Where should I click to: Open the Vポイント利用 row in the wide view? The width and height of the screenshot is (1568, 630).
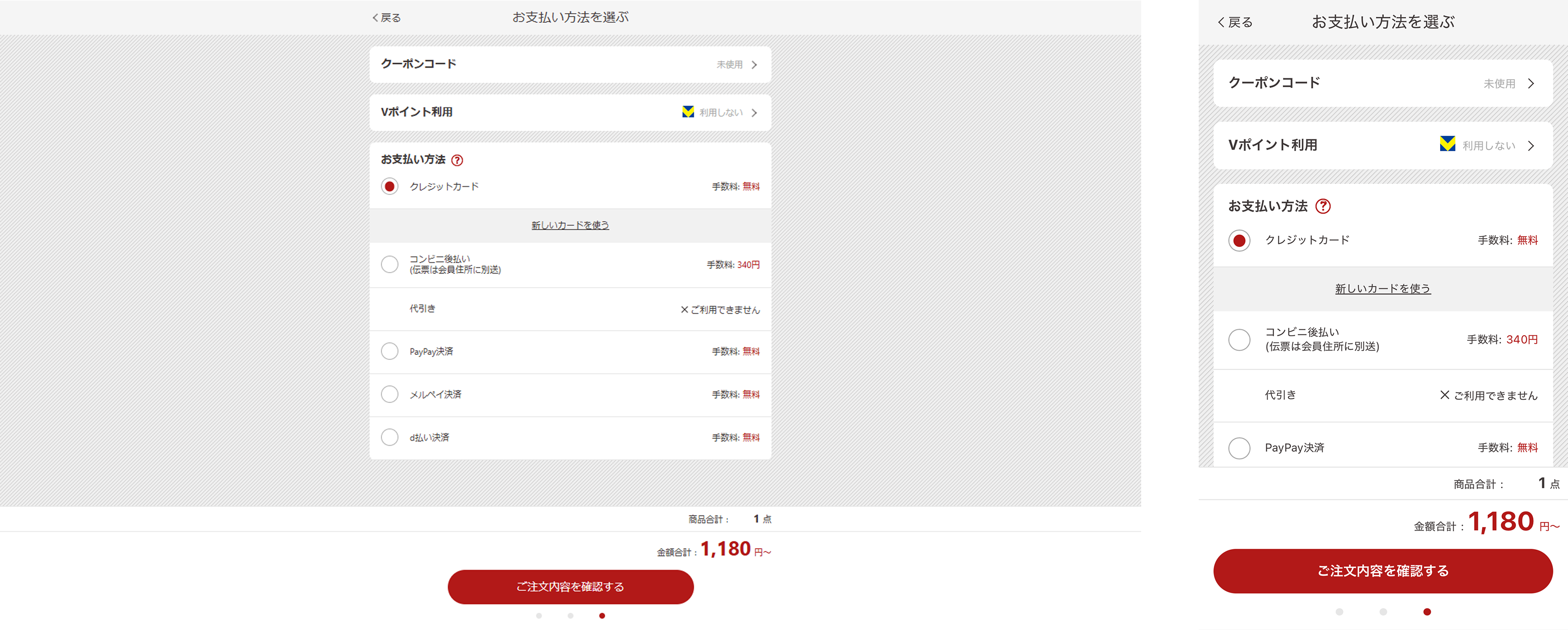click(x=570, y=113)
